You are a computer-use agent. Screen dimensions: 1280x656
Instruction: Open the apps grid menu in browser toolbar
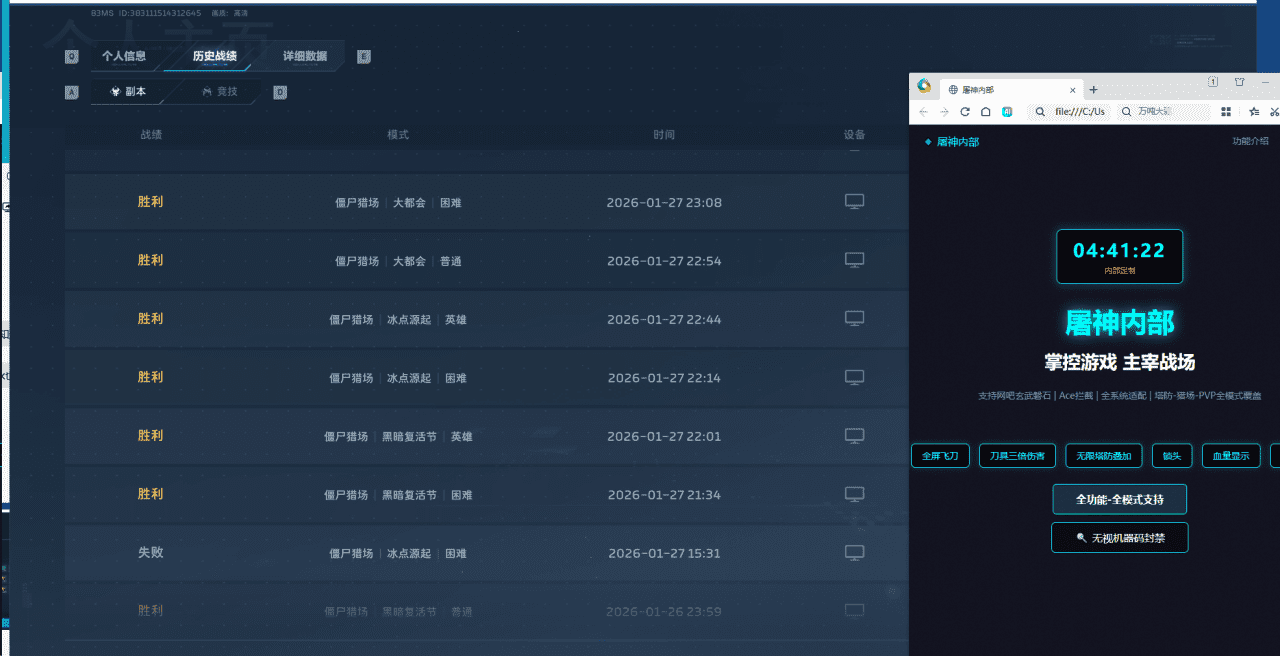(1225, 111)
